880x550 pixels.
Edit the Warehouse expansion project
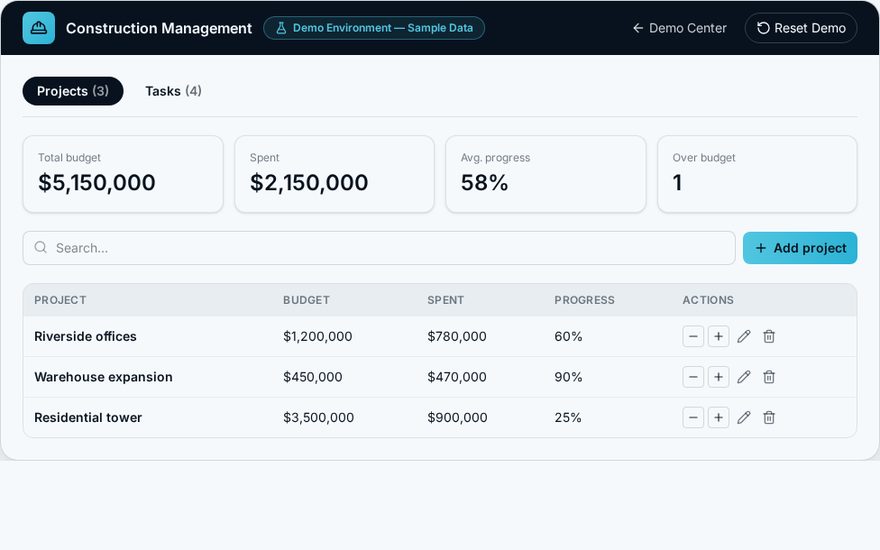pyautogui.click(x=744, y=377)
